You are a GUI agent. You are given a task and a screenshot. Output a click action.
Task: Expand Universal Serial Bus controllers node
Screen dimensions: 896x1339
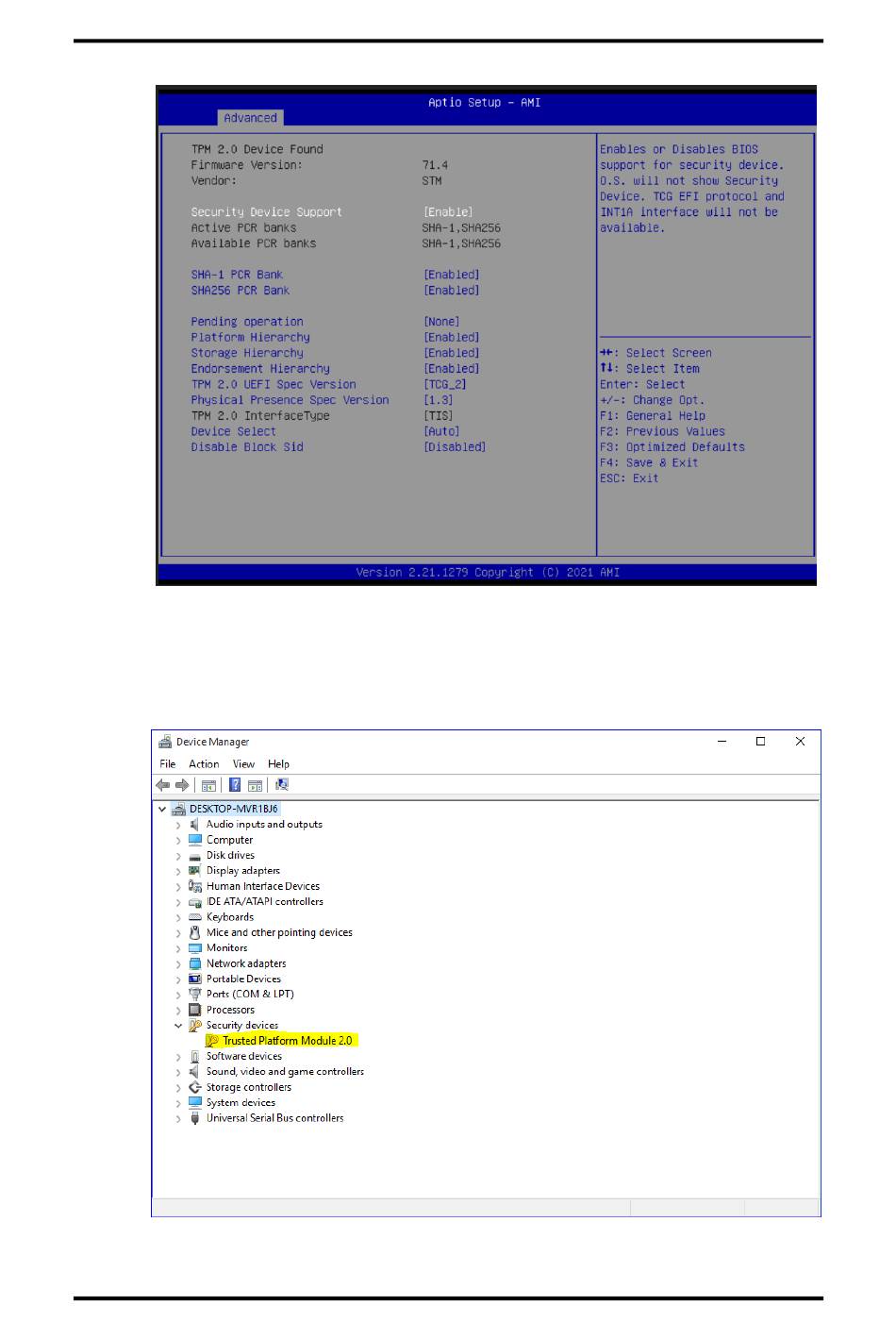tap(178, 1119)
